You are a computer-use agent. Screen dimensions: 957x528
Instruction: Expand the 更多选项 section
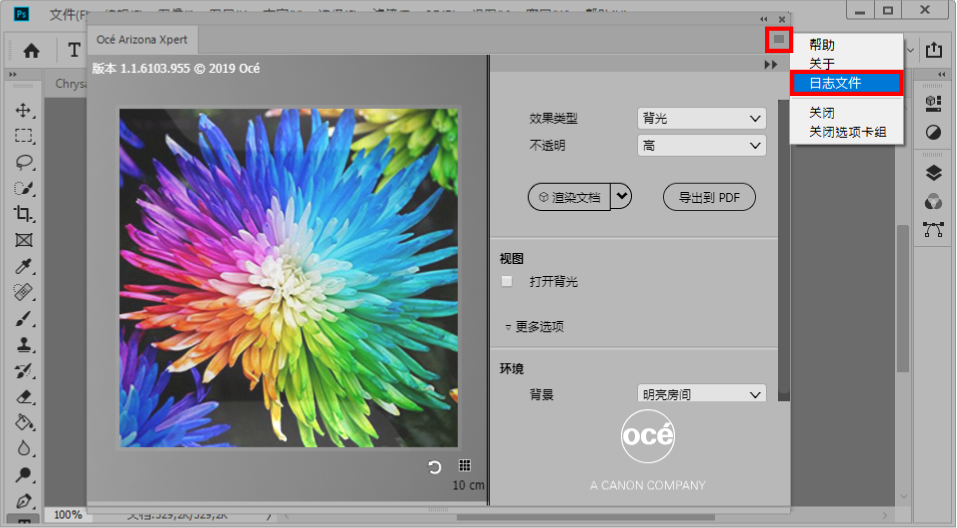click(x=534, y=327)
